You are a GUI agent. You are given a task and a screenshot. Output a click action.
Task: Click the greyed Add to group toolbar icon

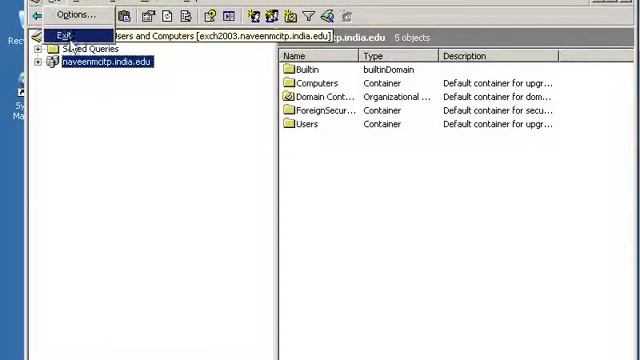point(347,16)
